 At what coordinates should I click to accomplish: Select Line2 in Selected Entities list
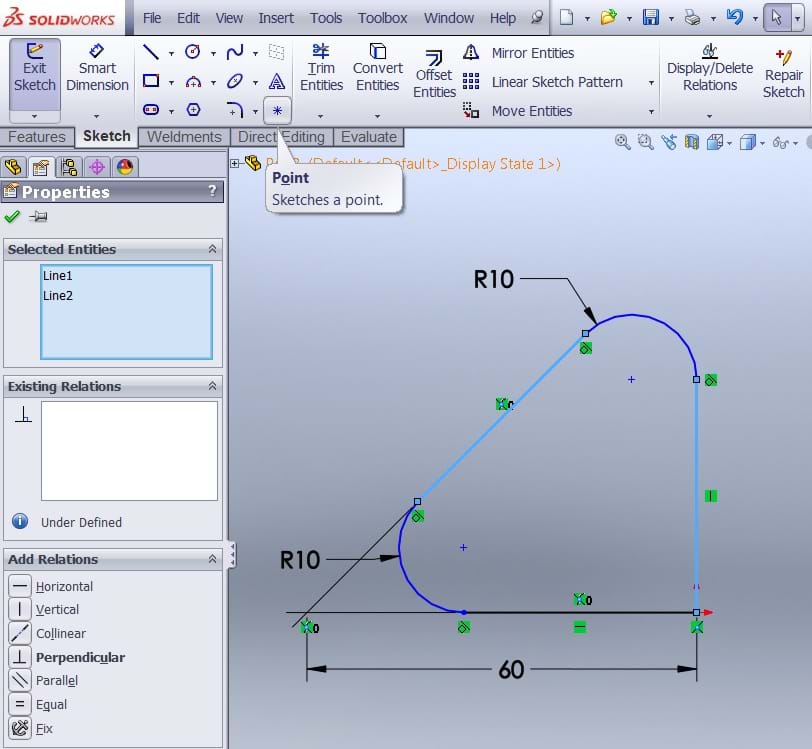click(x=58, y=296)
